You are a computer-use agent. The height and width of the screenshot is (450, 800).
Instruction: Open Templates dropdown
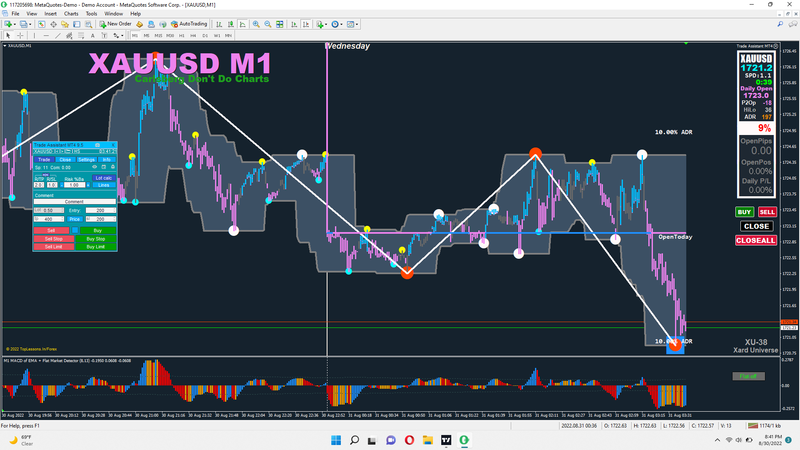pyautogui.click(x=352, y=24)
